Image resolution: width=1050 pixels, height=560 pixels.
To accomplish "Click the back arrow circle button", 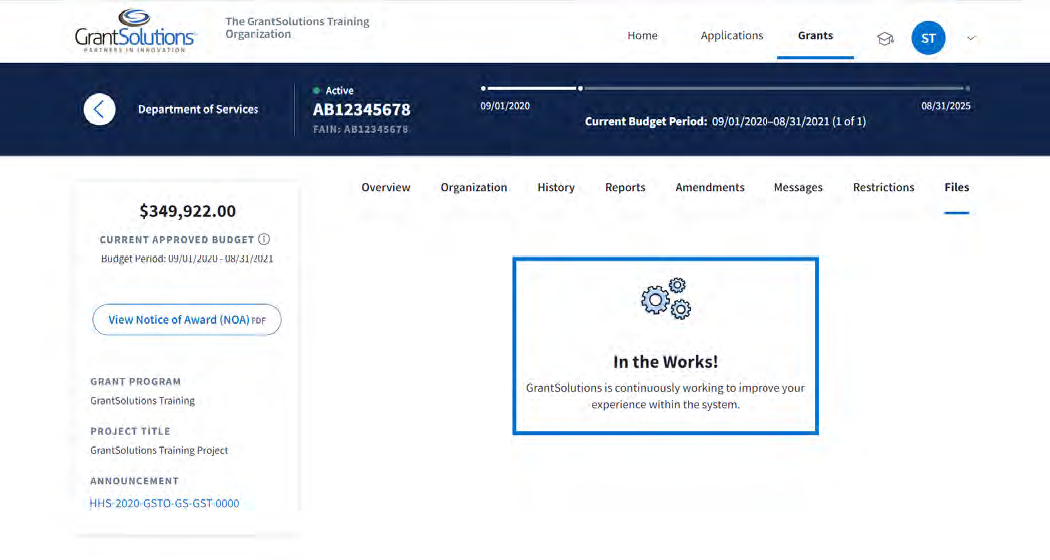I will pyautogui.click(x=99, y=109).
